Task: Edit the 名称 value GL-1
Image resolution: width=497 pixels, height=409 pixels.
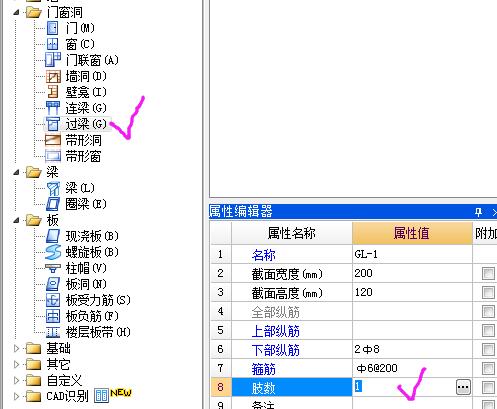Action: click(412, 255)
